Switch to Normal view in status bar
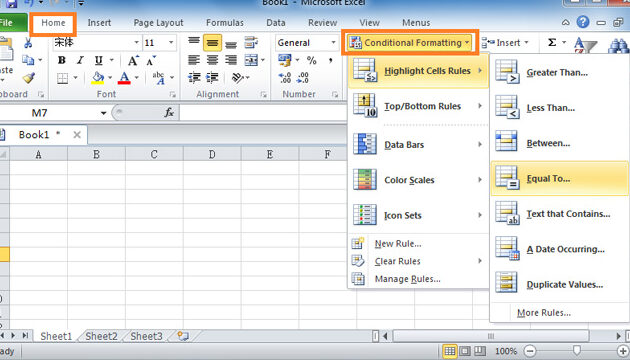This screenshot has width=630, height=360. click(450, 351)
